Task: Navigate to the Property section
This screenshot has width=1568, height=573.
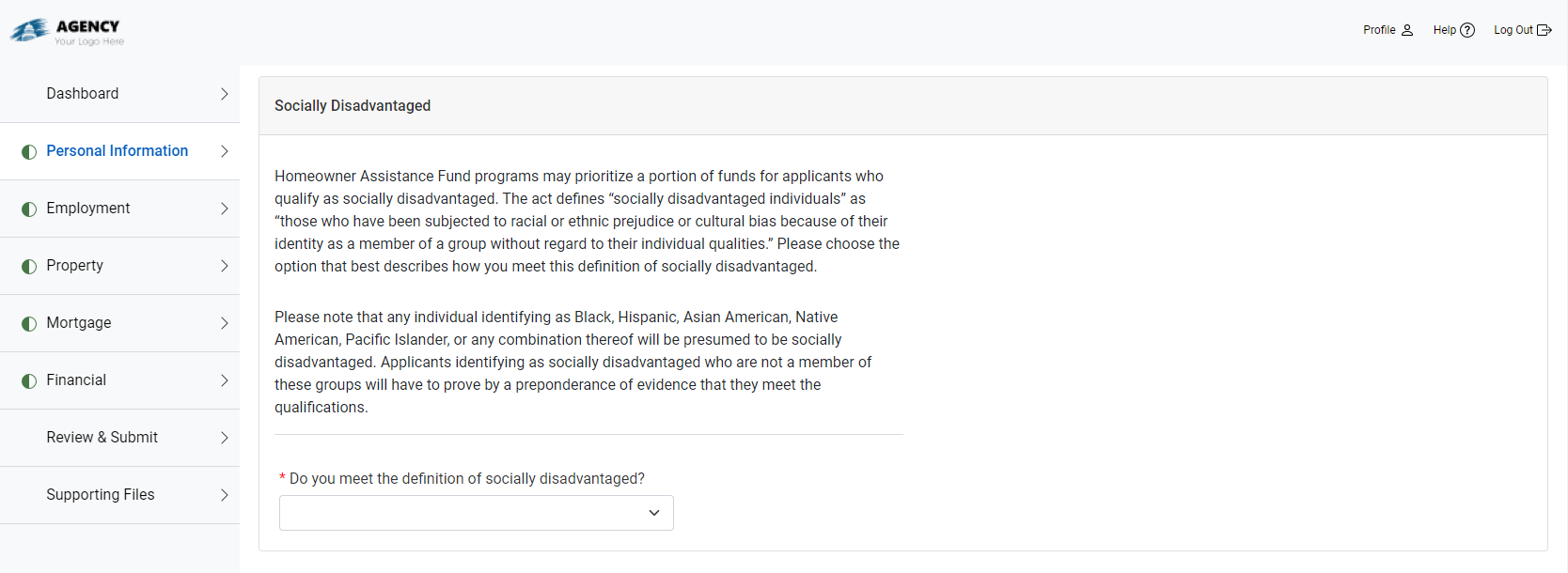Action: 75,265
